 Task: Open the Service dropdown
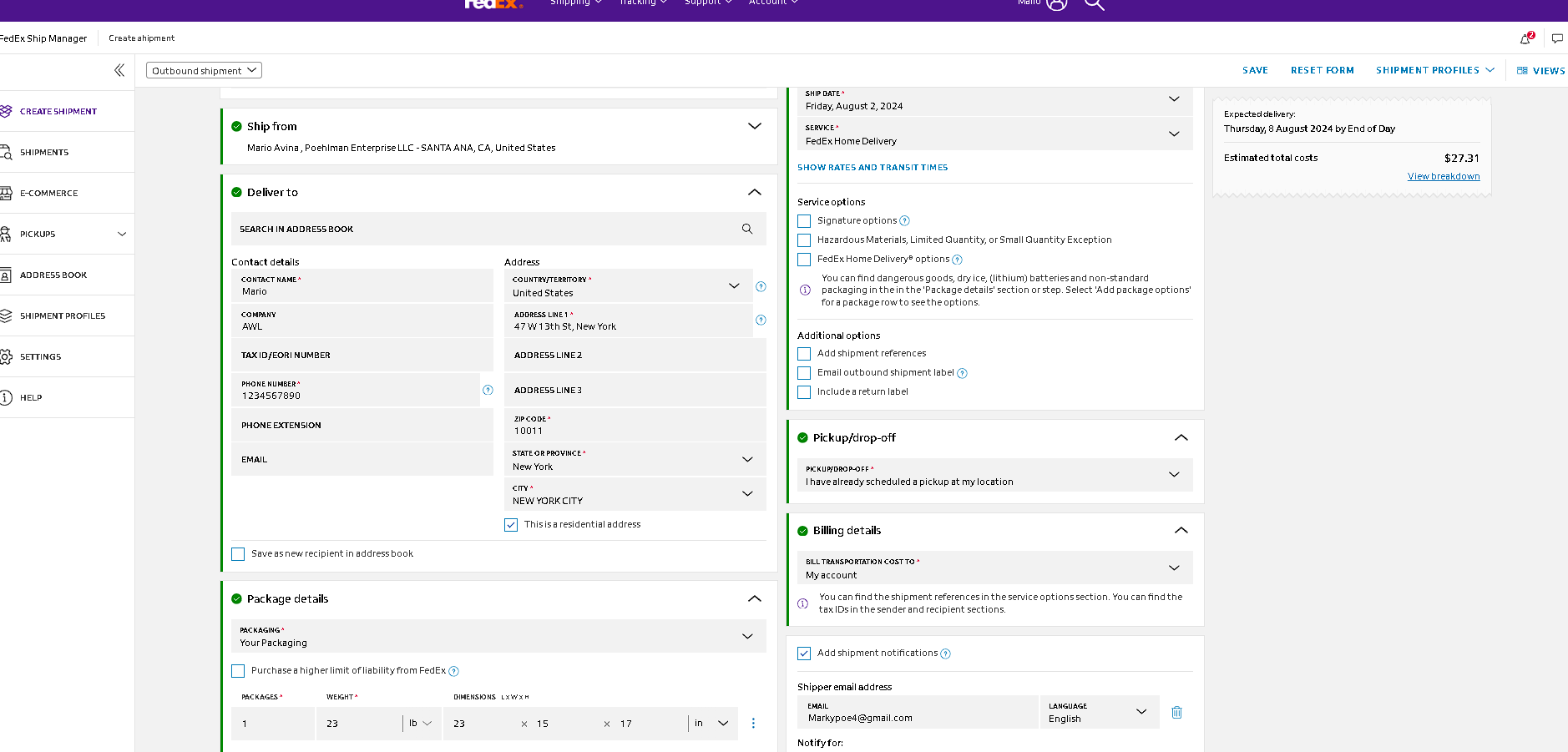coord(994,134)
